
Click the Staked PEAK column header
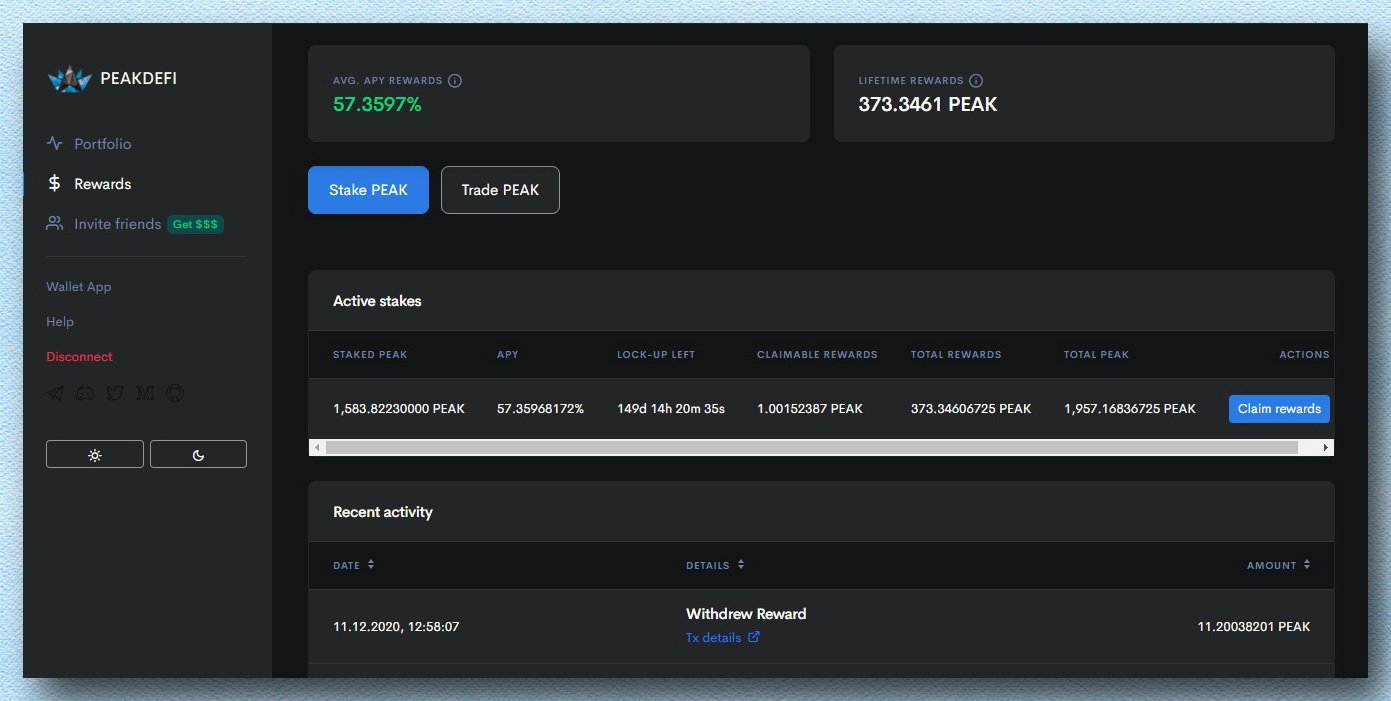coord(370,355)
